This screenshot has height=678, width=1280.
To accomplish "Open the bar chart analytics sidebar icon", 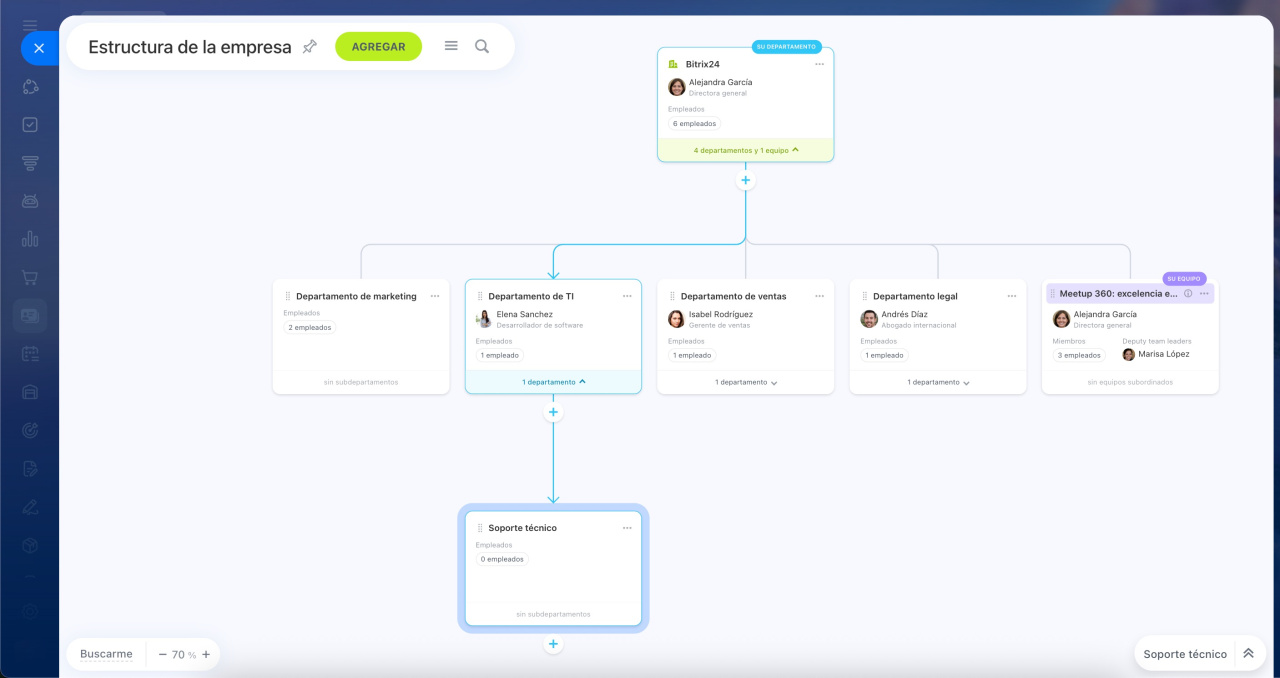I will pyautogui.click(x=30, y=239).
